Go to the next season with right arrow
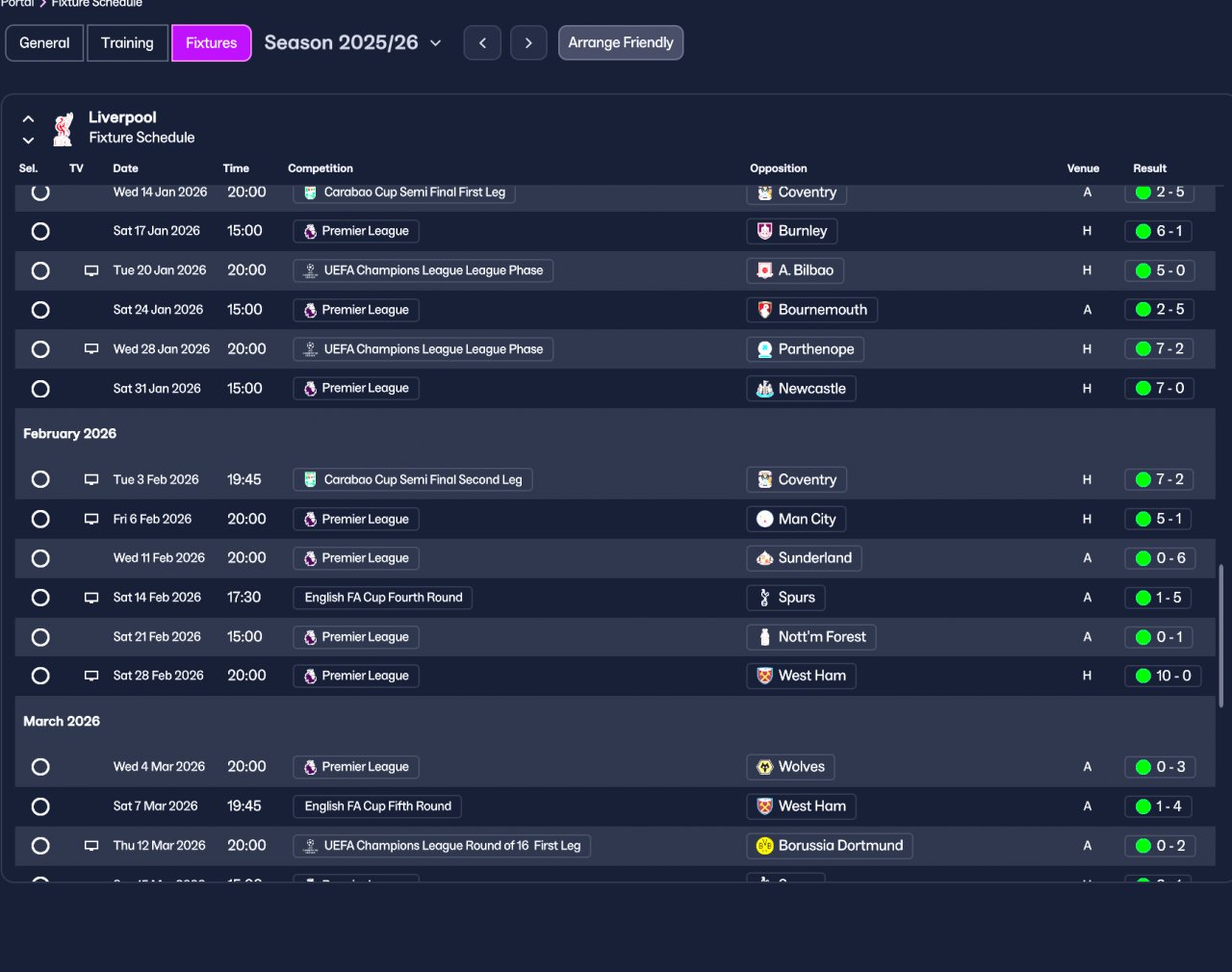This screenshot has width=1232, height=972. pyautogui.click(x=528, y=42)
